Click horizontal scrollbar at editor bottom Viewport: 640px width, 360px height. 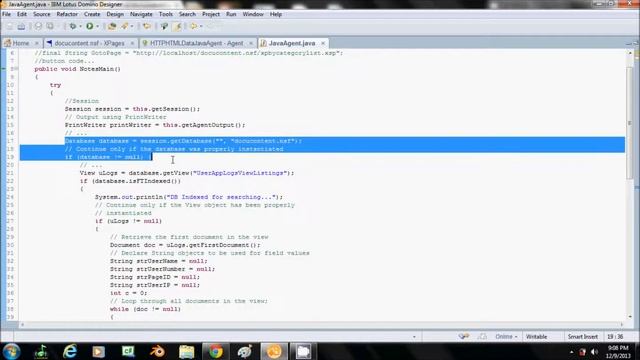[322, 324]
